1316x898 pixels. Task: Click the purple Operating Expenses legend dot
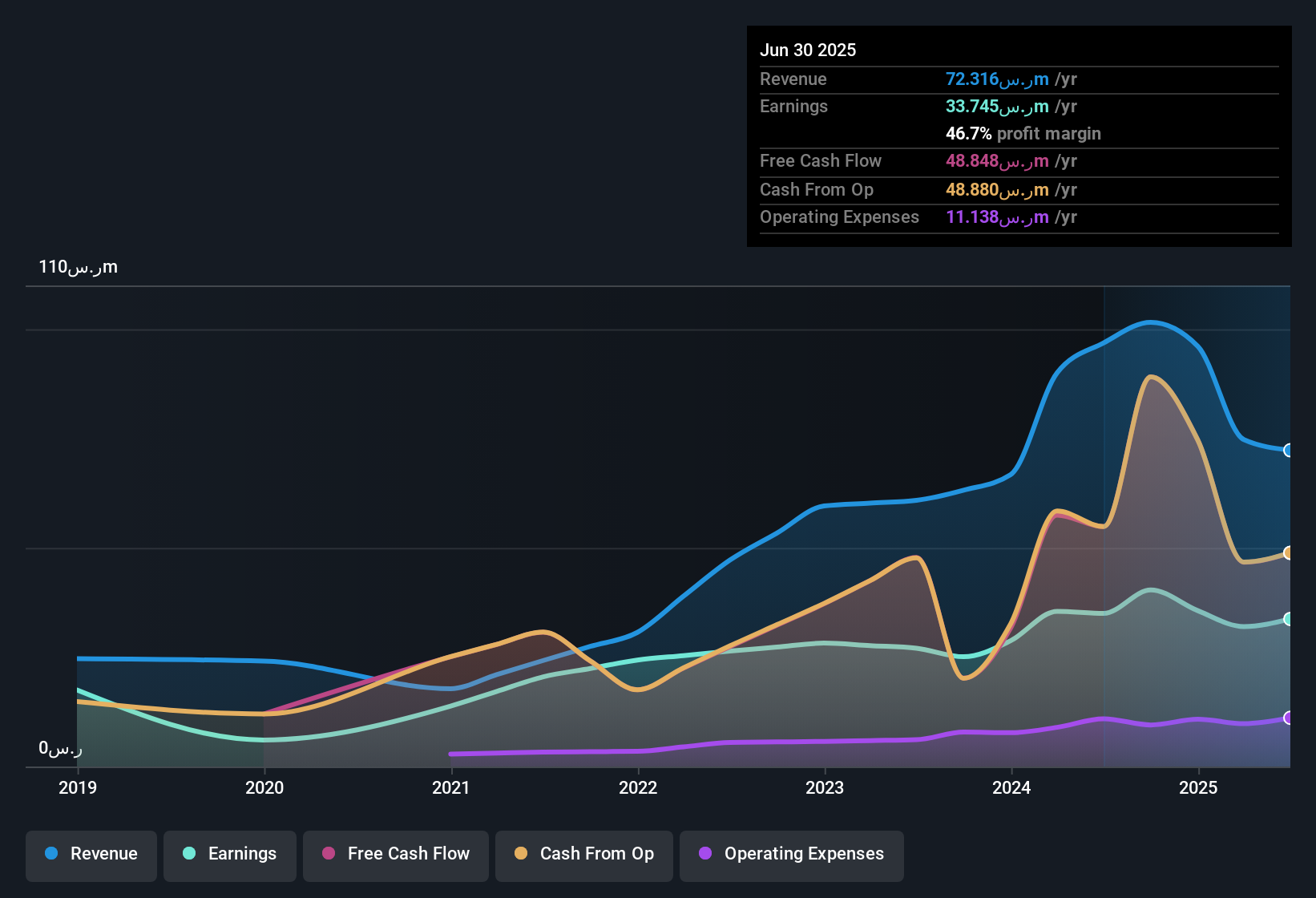click(x=704, y=854)
